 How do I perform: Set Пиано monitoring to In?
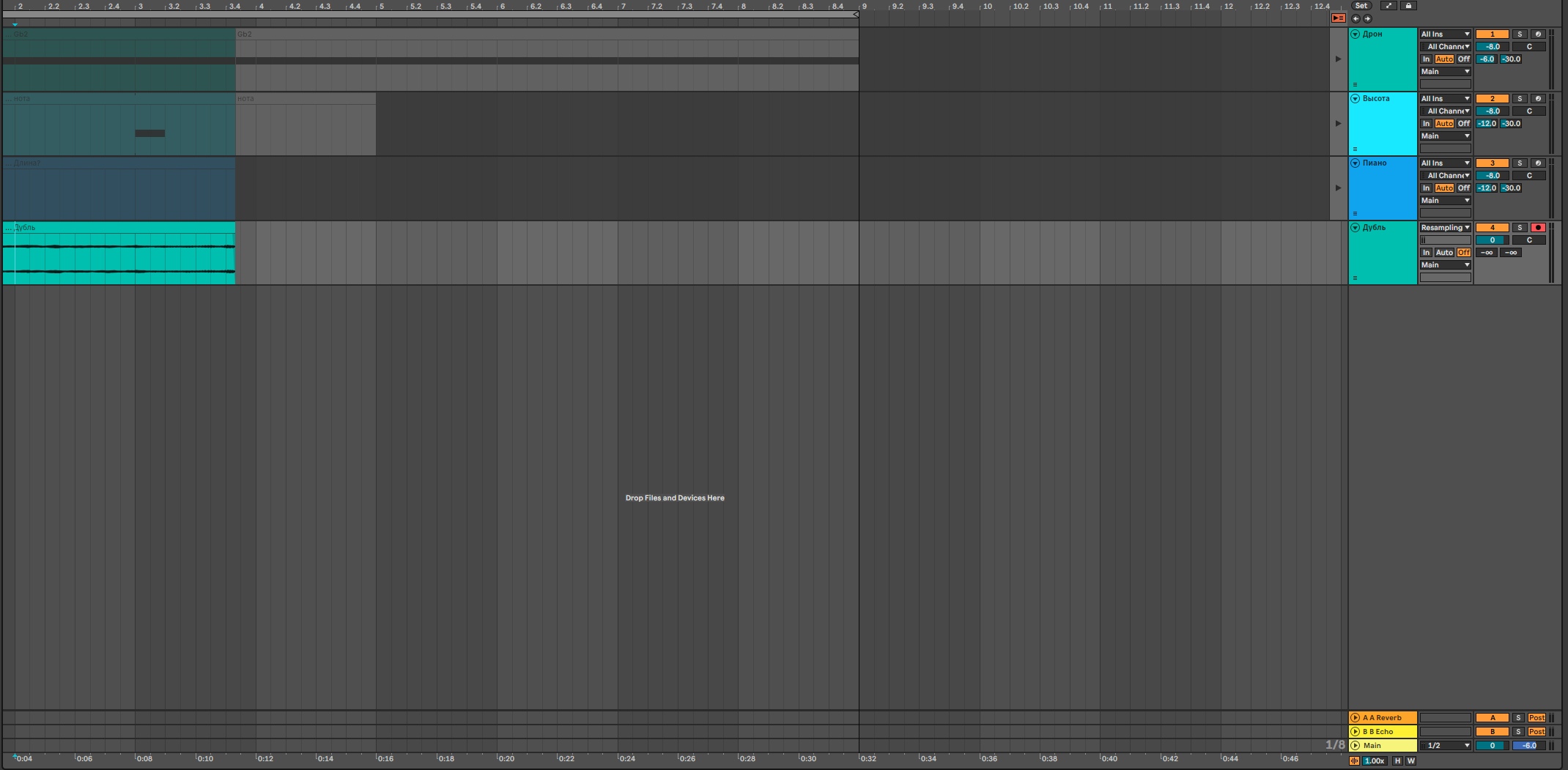(1426, 188)
